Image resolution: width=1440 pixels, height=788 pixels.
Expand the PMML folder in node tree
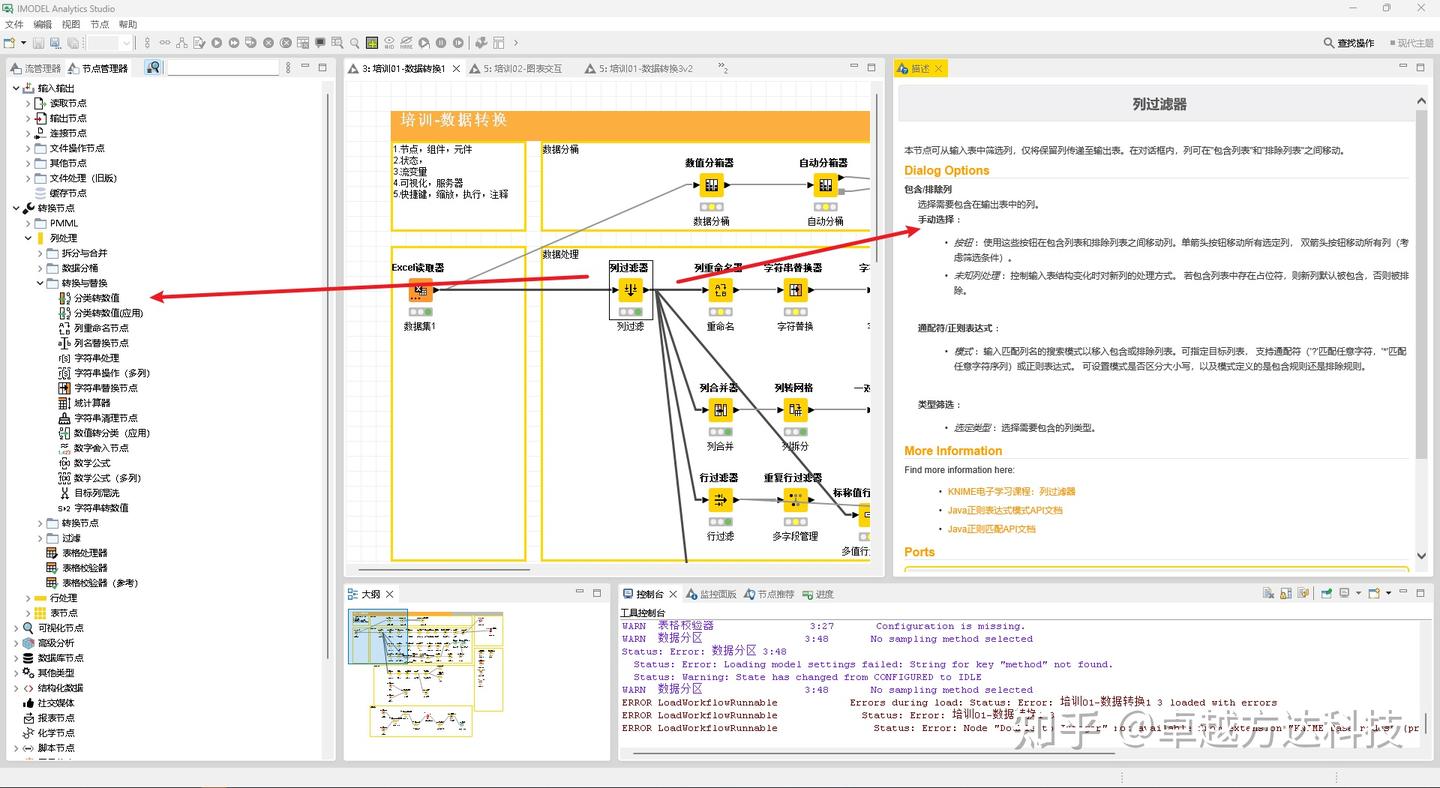28,223
